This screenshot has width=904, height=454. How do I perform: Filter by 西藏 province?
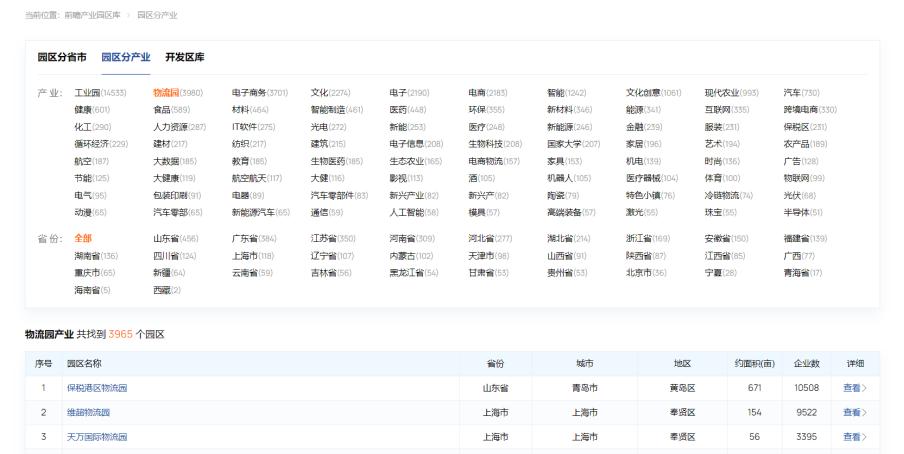point(167,290)
